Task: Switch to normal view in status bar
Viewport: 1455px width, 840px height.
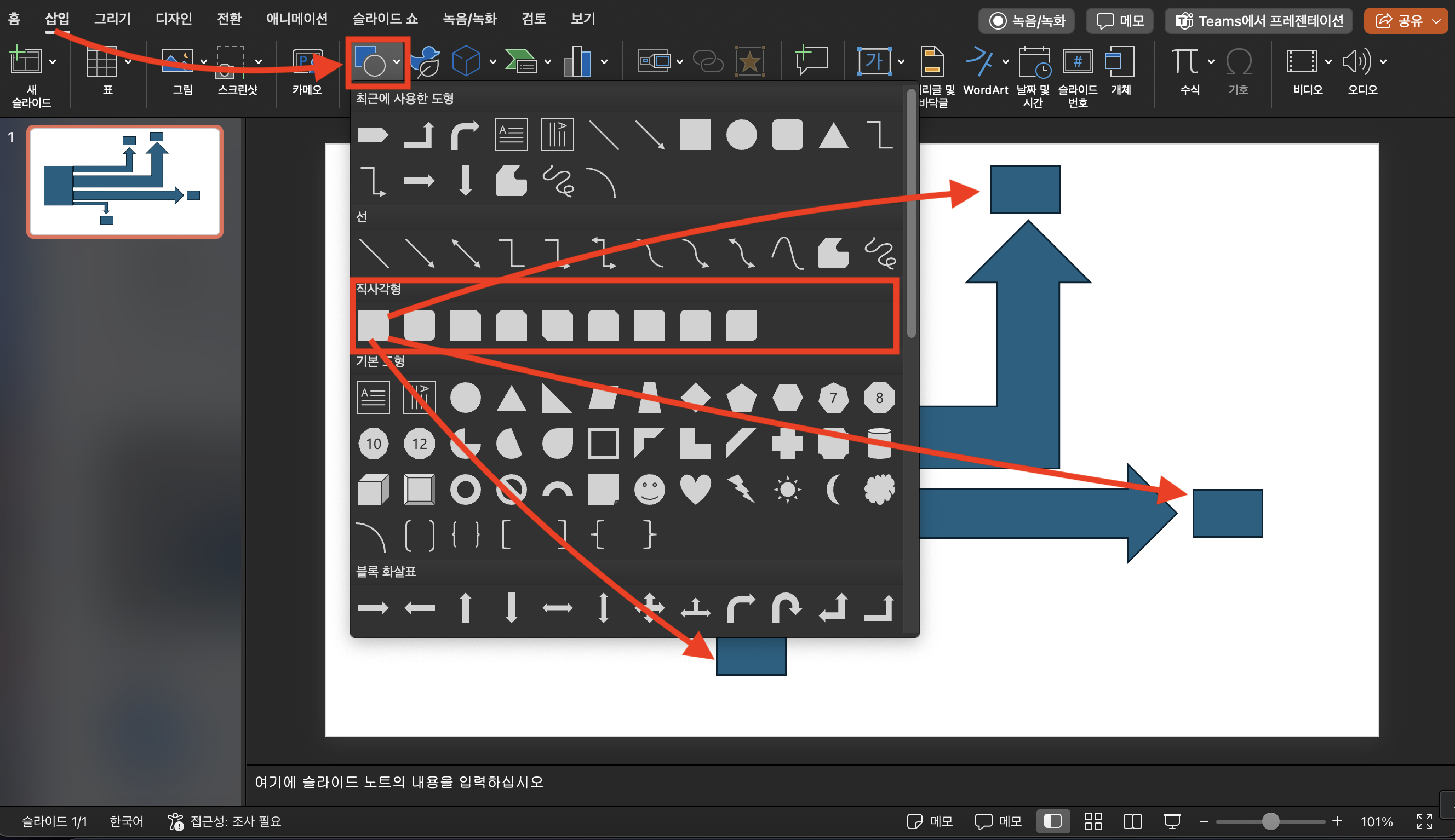Action: point(1053,821)
